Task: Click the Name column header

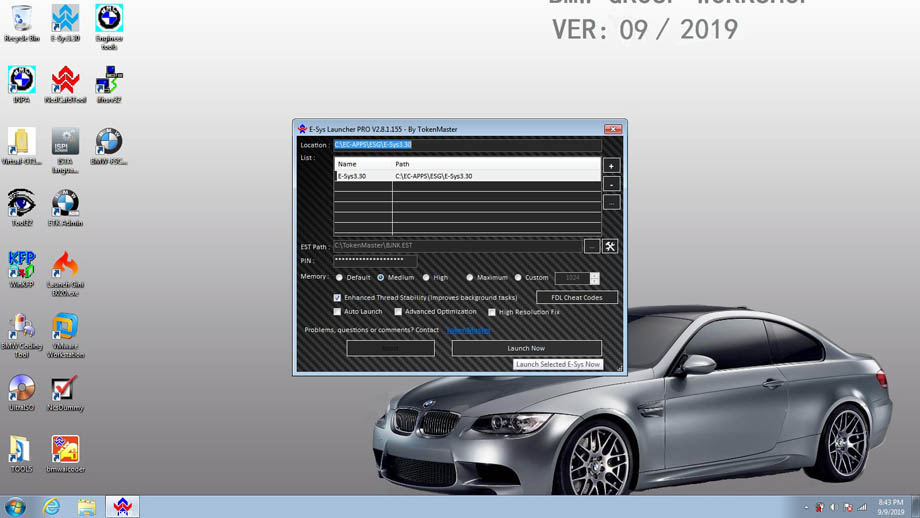Action: tap(363, 164)
